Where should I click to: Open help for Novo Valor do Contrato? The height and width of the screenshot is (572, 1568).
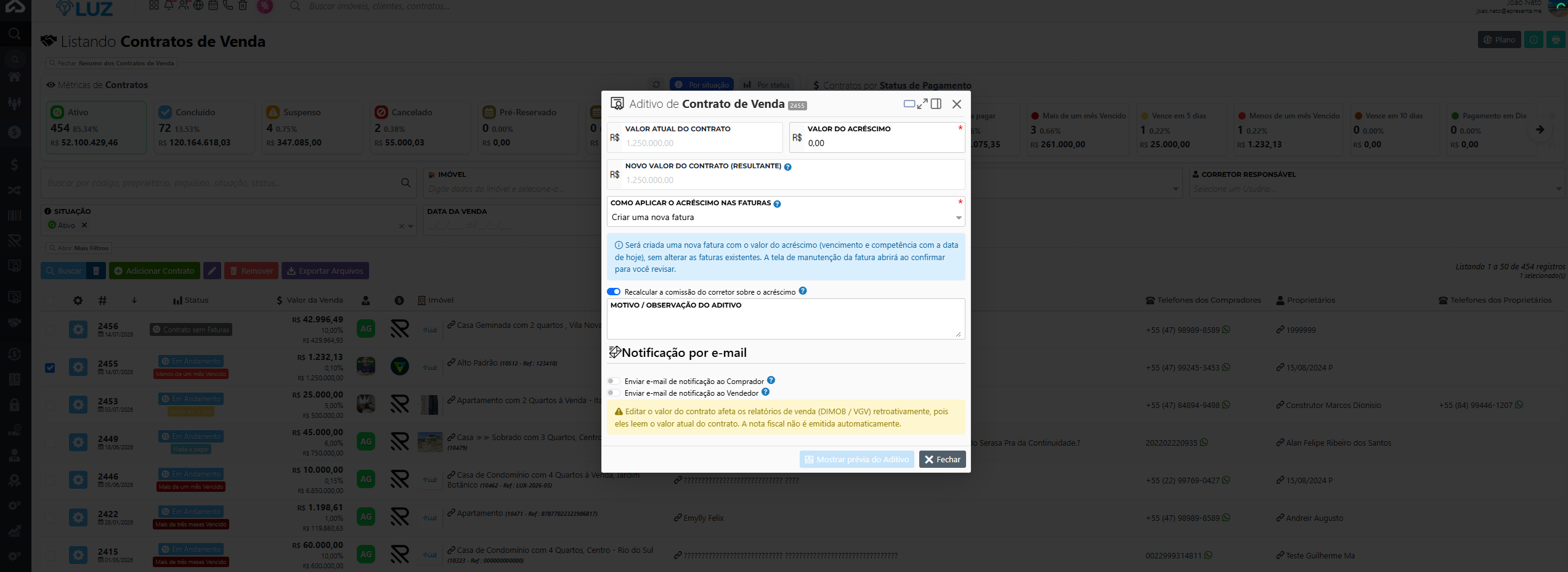[787, 167]
